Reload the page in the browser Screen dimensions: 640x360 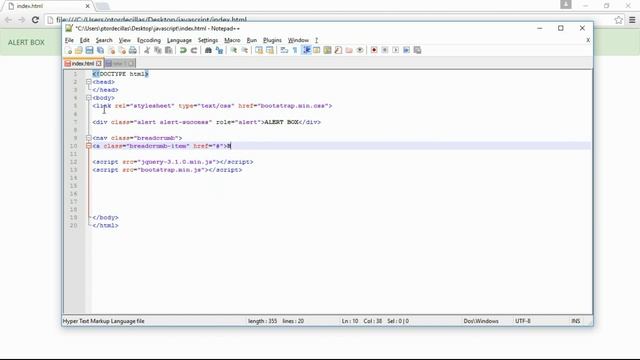pos(35,20)
